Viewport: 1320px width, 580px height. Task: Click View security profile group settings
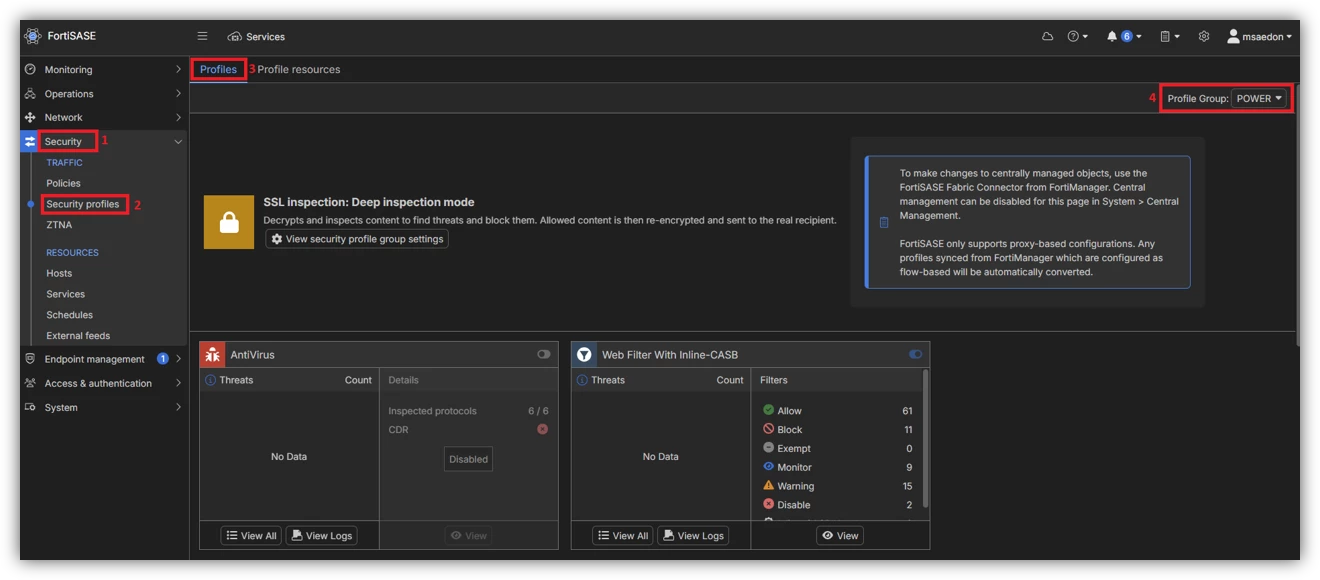(357, 239)
